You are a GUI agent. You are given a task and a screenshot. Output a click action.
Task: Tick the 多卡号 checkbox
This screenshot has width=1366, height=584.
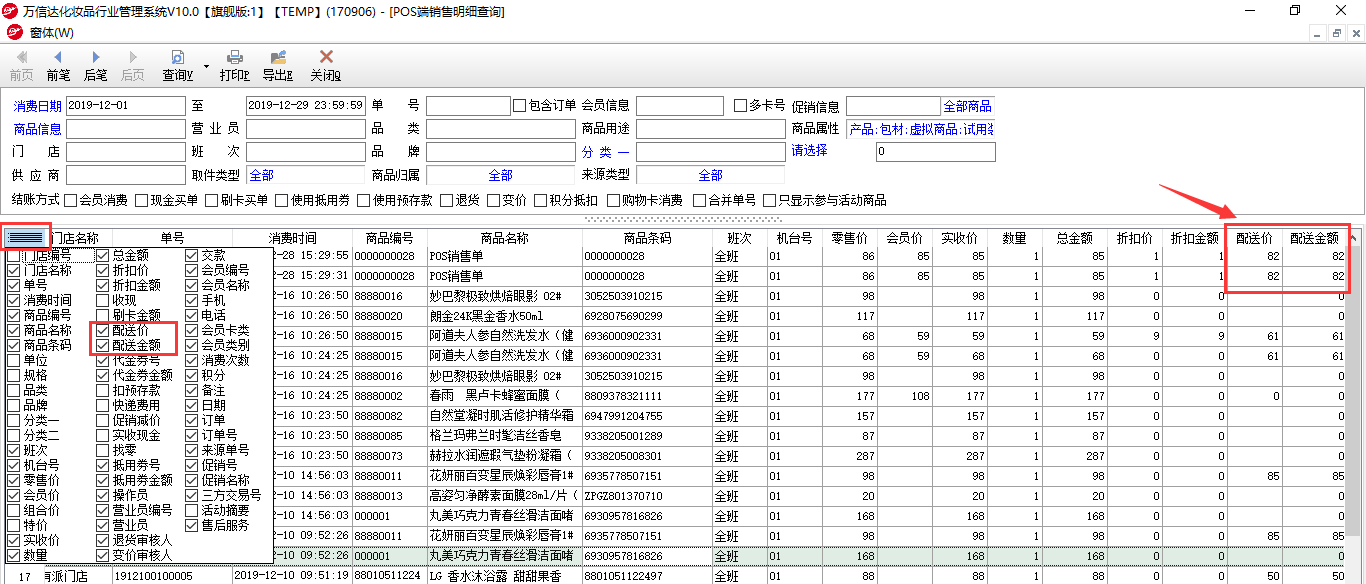[740, 105]
